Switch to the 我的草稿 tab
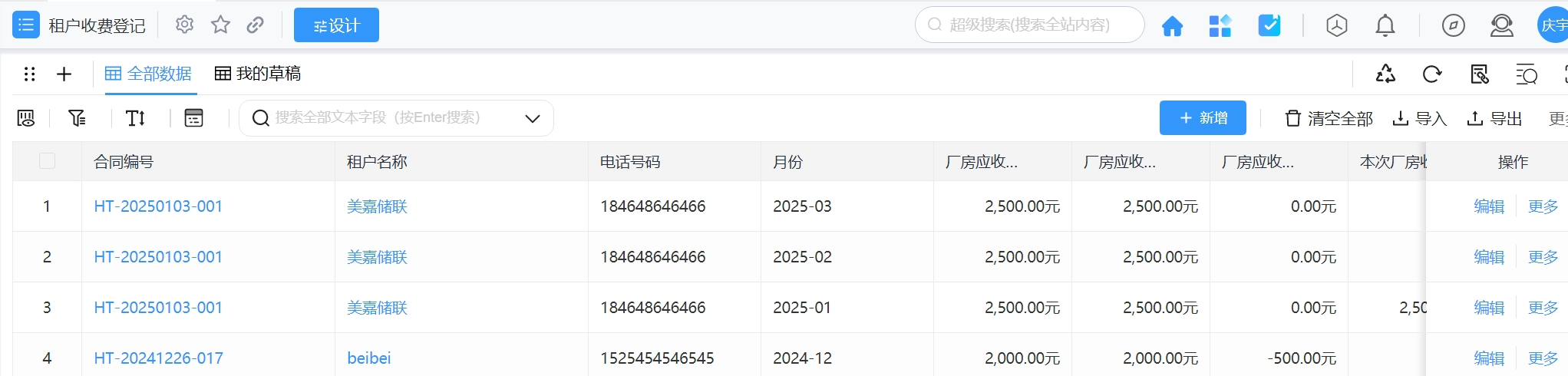 click(x=258, y=74)
